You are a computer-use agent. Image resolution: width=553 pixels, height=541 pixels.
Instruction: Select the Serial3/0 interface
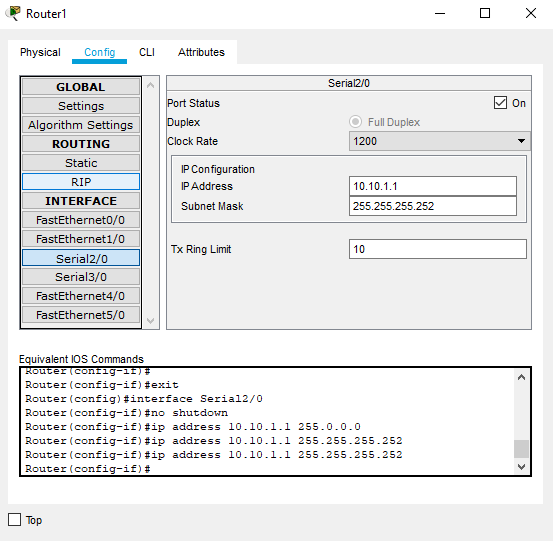[81, 277]
